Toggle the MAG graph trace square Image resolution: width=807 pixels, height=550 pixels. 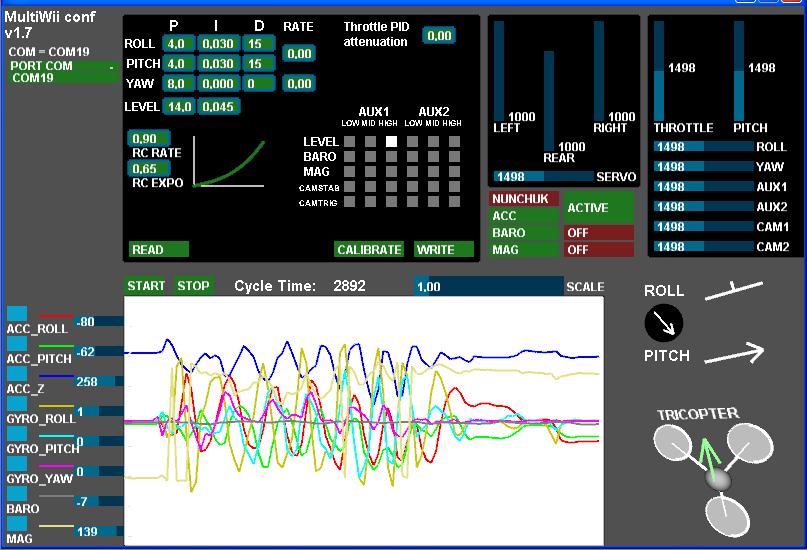click(x=17, y=525)
